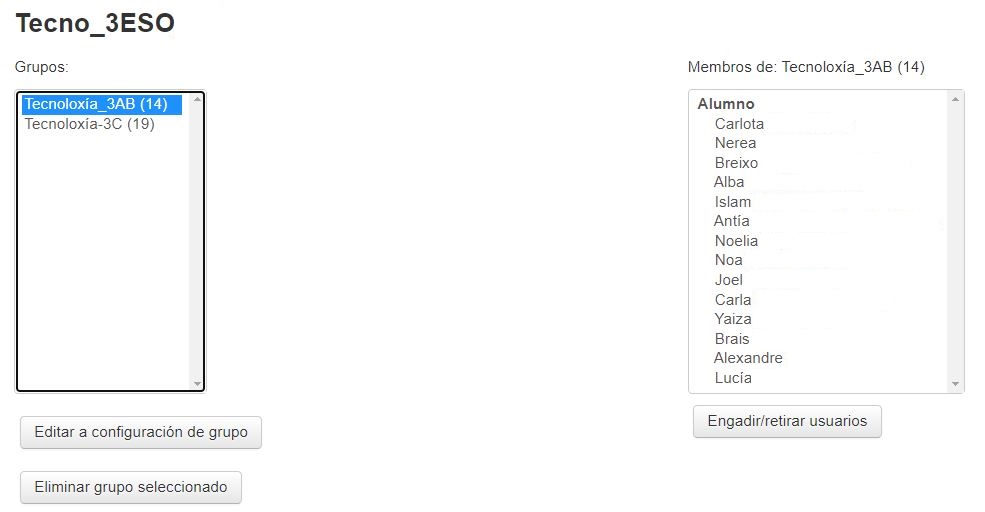
Task: Choose Noelia from members list
Action: click(x=736, y=241)
